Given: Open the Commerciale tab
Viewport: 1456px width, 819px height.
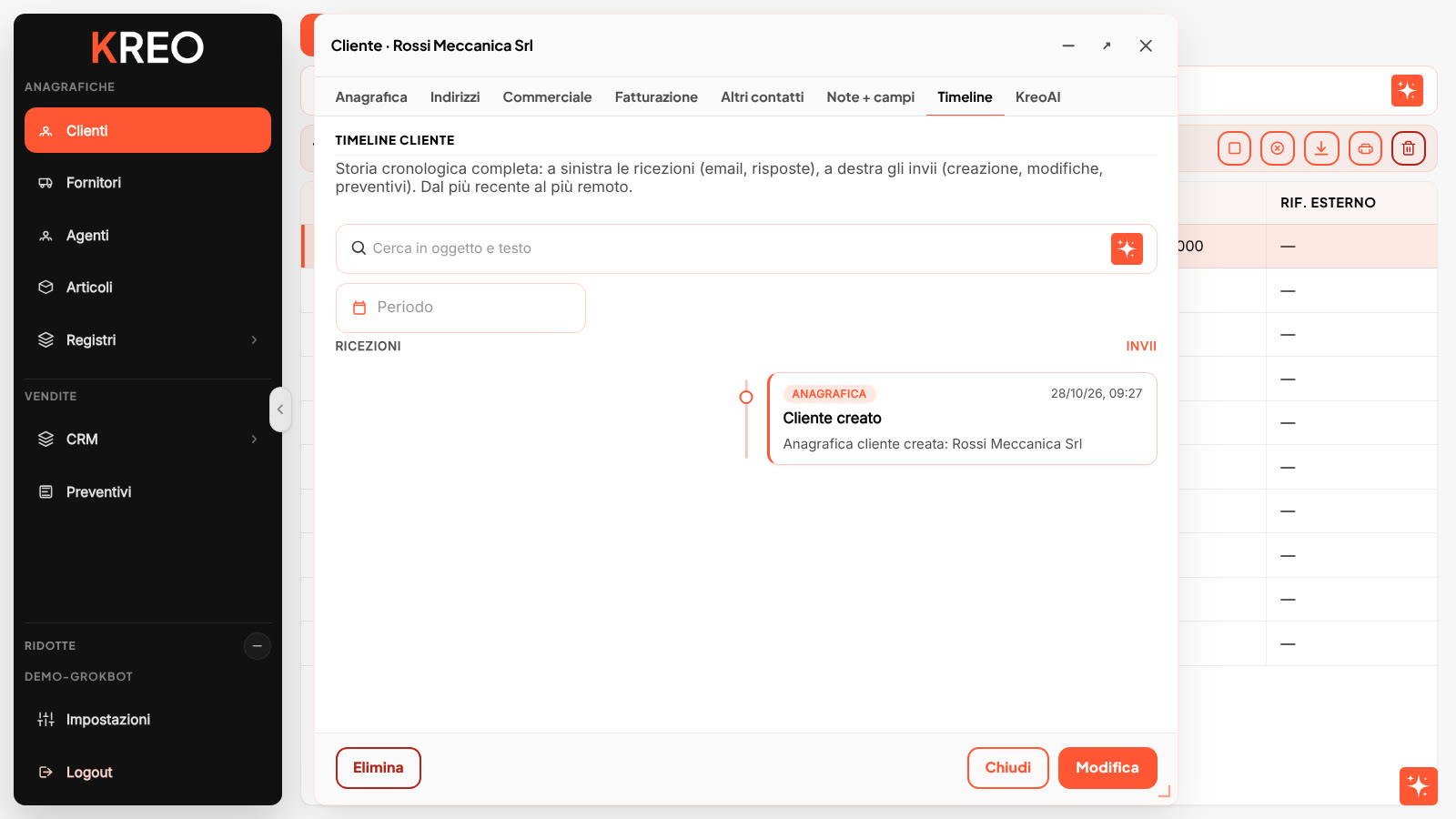Looking at the screenshot, I should click(547, 97).
